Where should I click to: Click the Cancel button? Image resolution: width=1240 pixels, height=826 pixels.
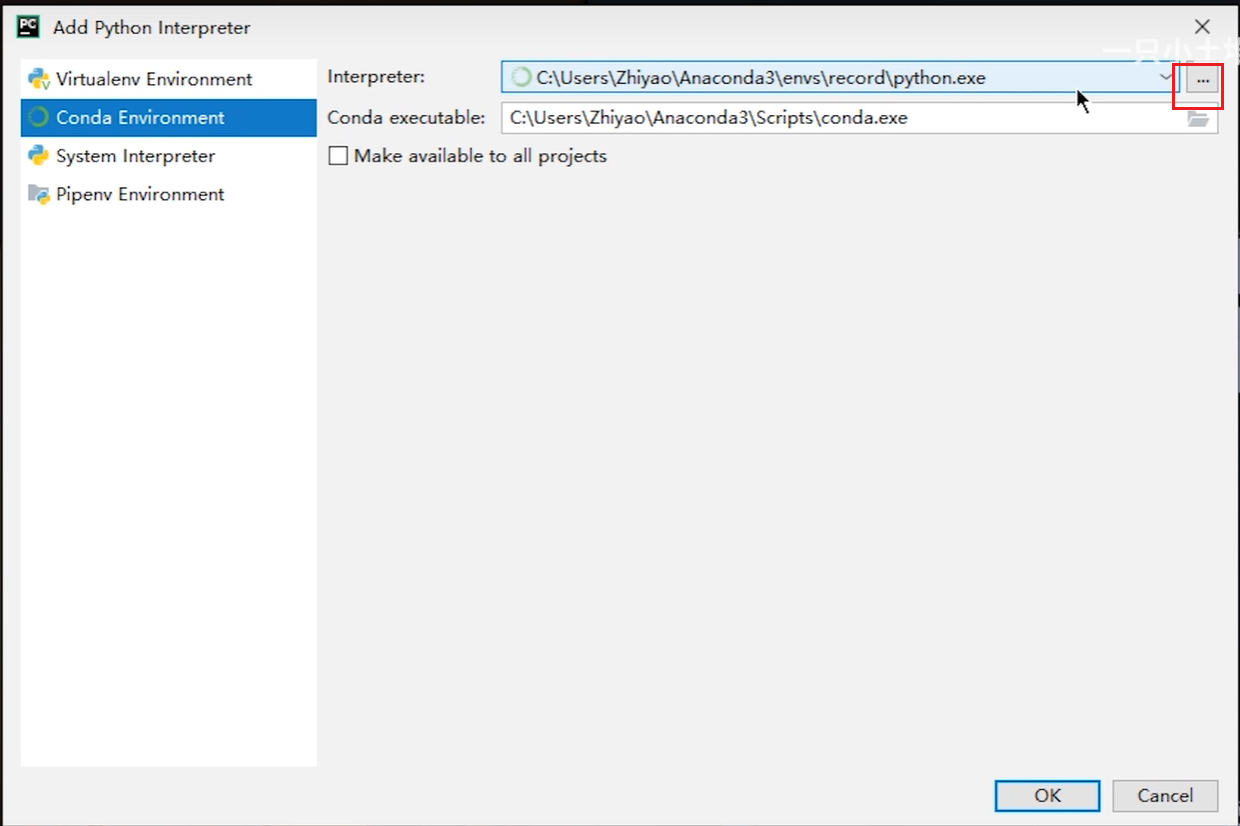tap(1165, 796)
